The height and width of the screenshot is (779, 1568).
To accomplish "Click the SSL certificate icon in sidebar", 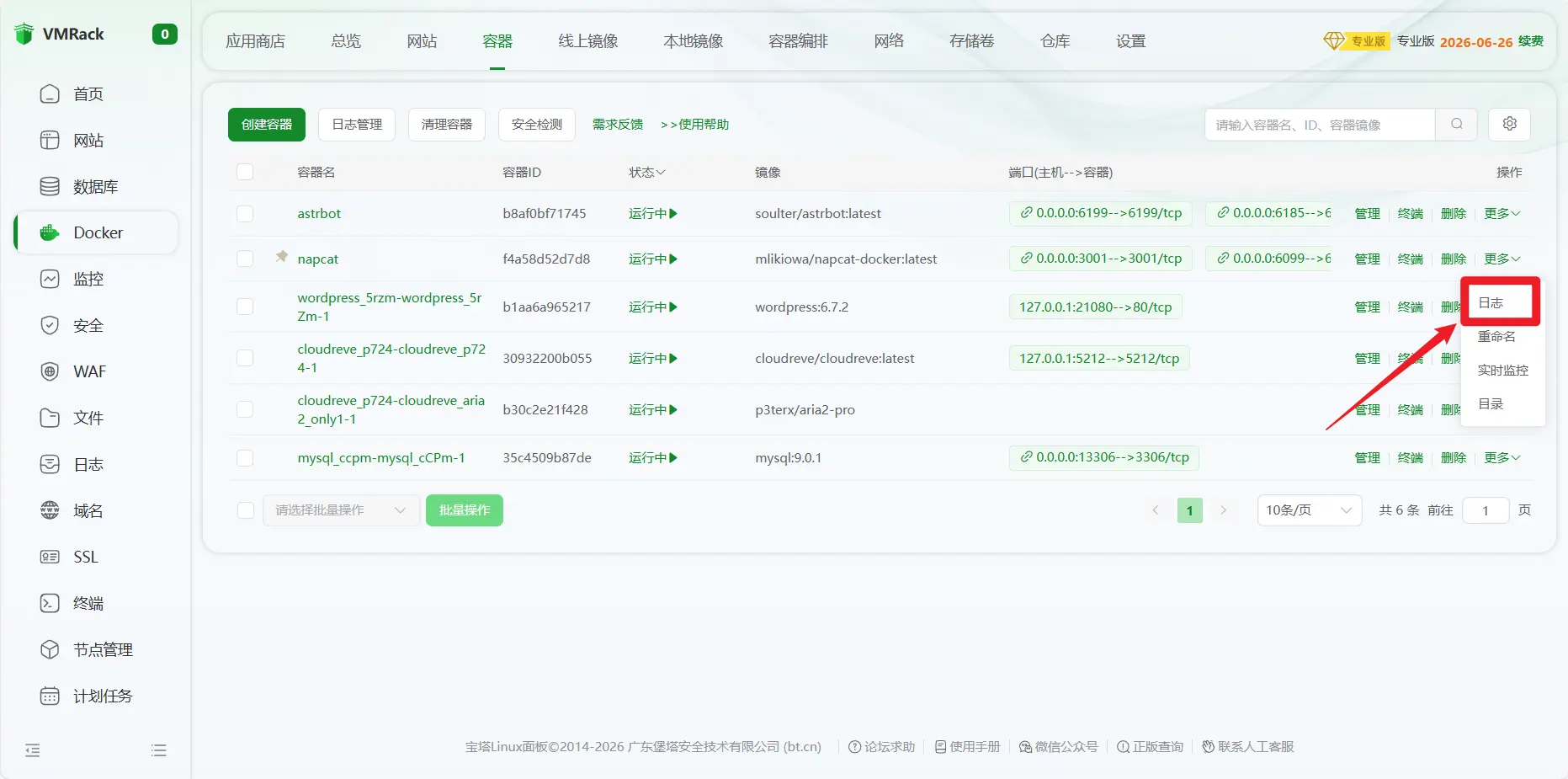I will click(50, 557).
